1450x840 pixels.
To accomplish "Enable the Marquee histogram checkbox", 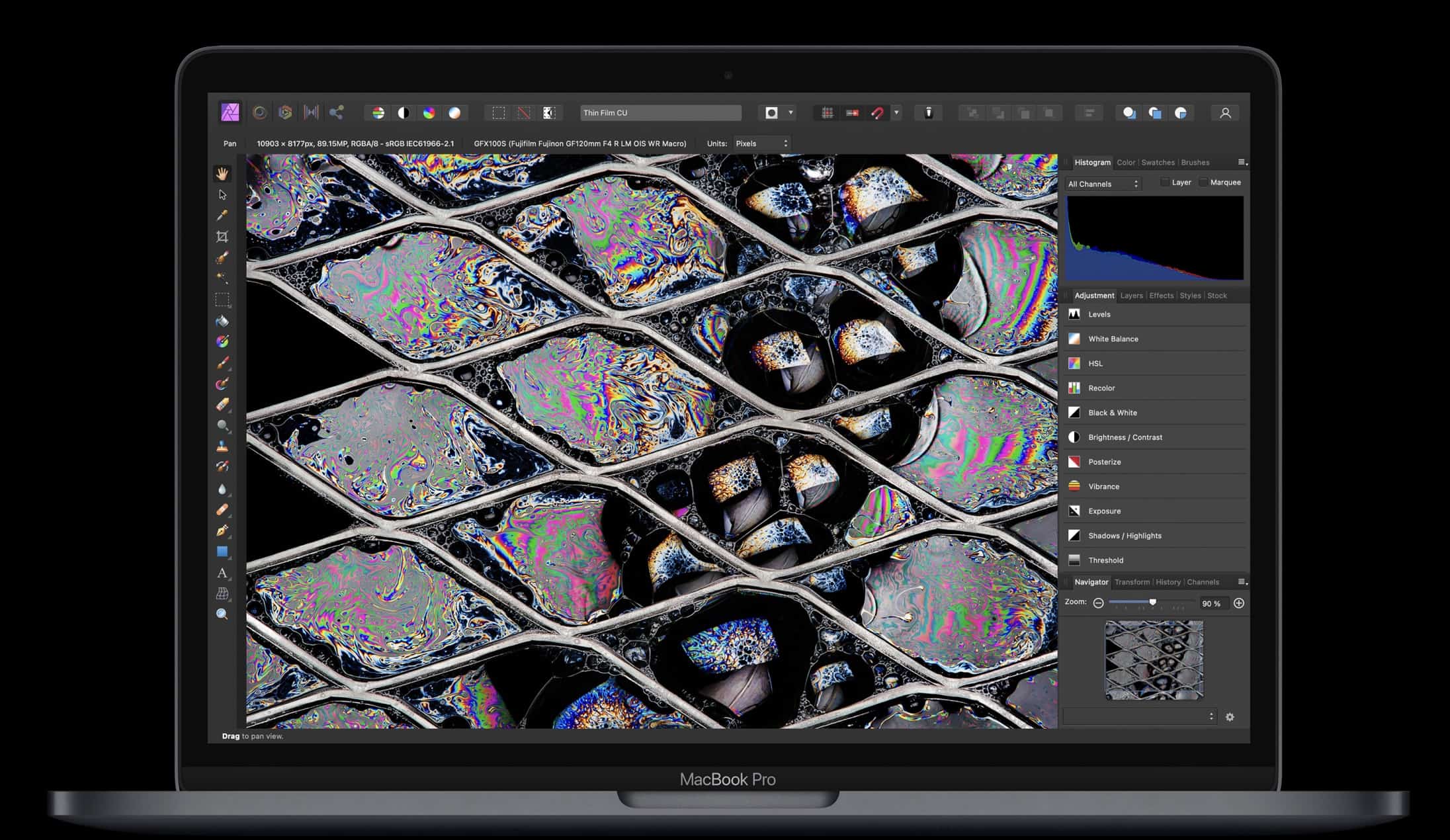I will [1203, 183].
